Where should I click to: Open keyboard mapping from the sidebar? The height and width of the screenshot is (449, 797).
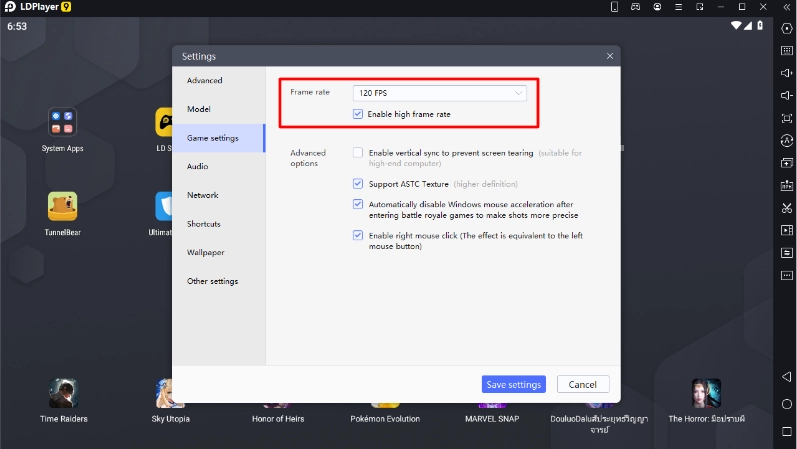click(786, 50)
